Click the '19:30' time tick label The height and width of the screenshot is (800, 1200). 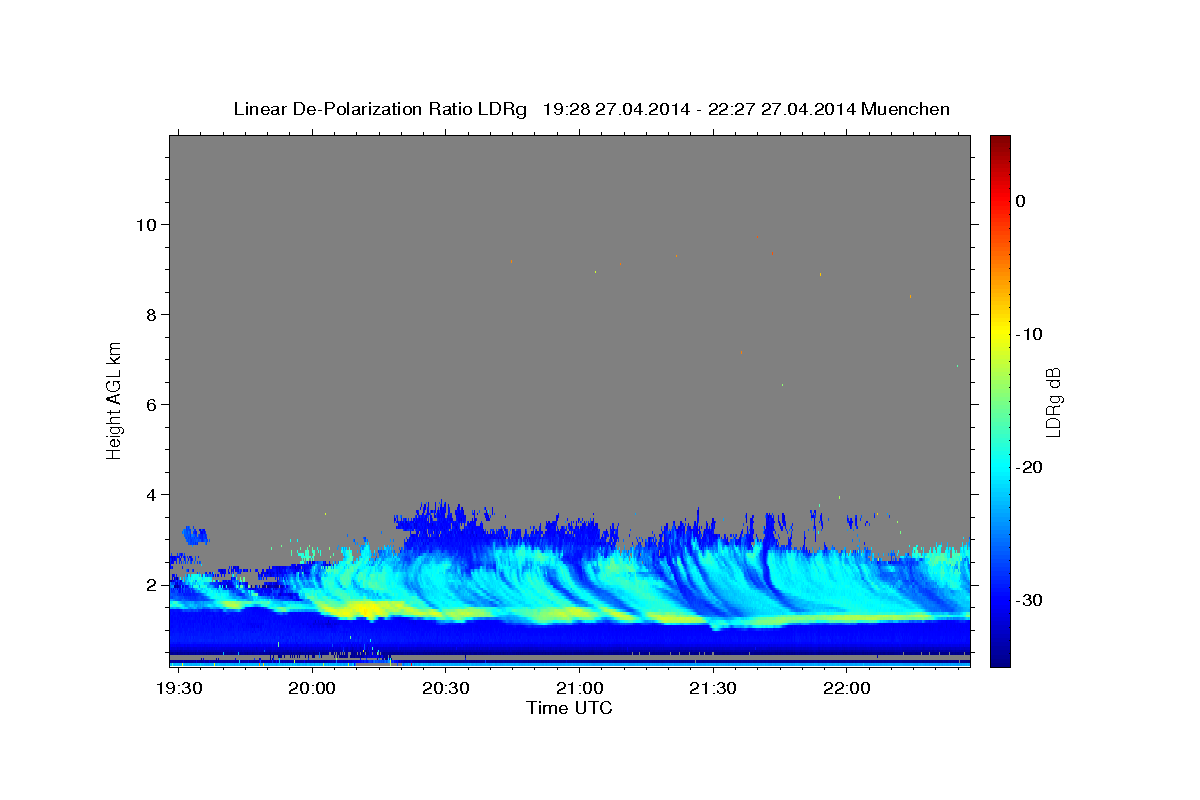180,689
